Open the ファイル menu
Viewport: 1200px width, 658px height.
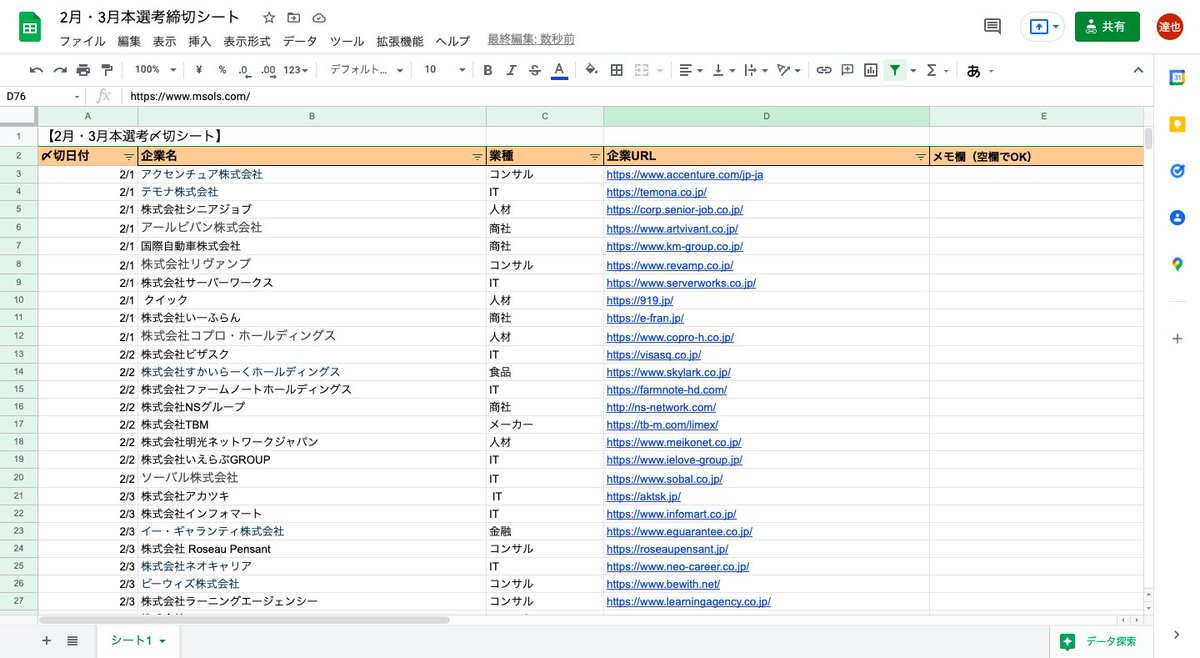coord(82,41)
